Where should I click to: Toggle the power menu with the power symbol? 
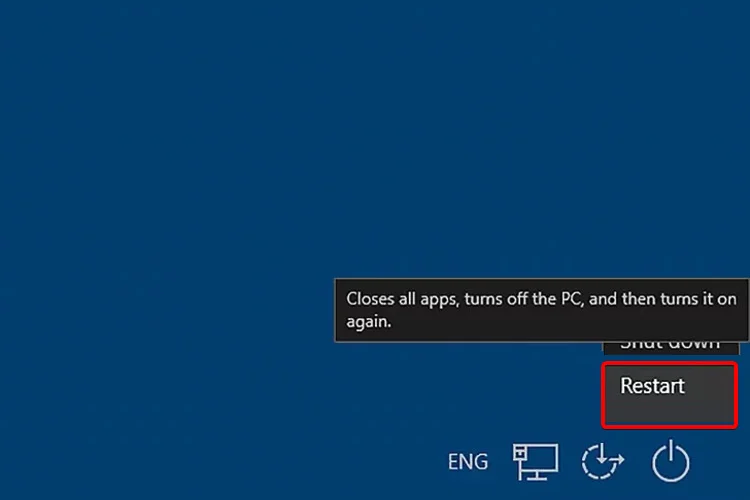tap(671, 461)
